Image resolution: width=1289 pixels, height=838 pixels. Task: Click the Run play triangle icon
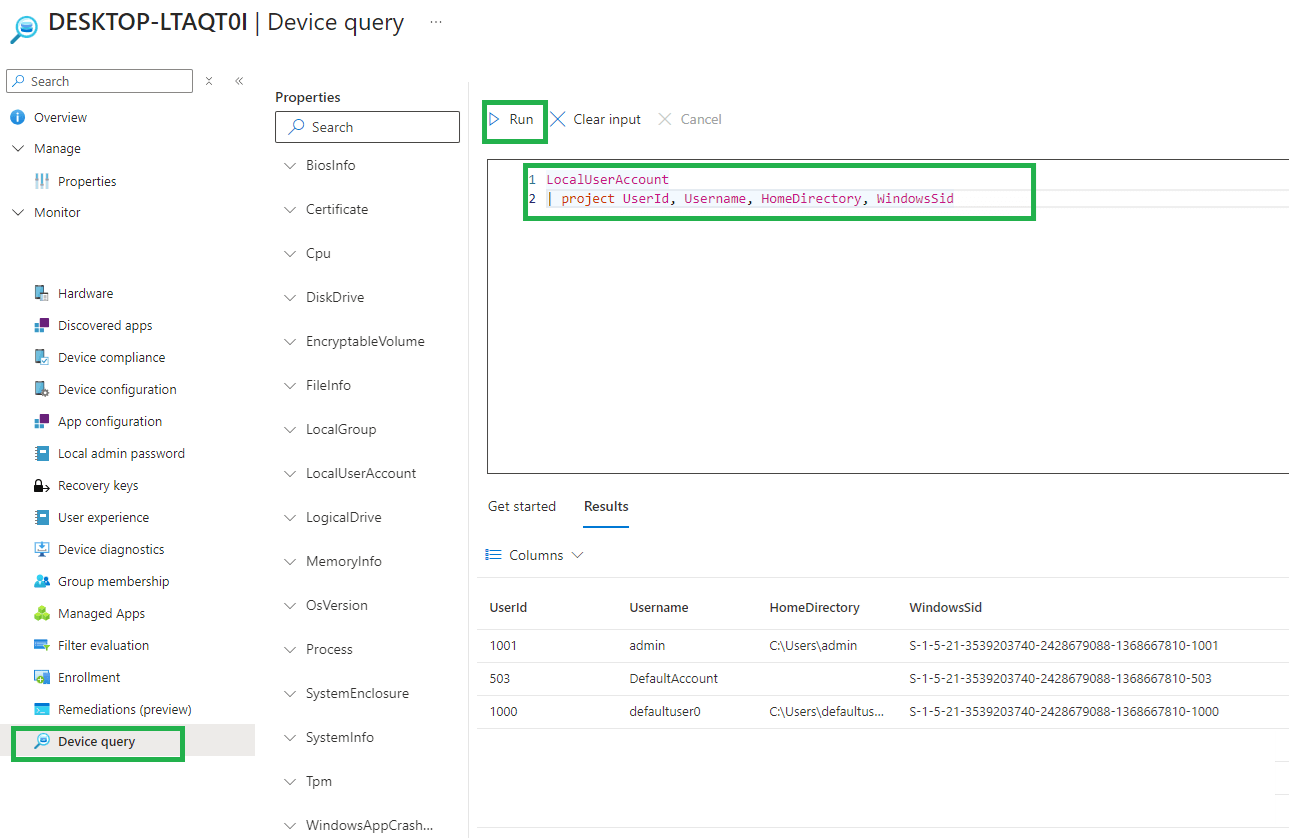[x=495, y=119]
